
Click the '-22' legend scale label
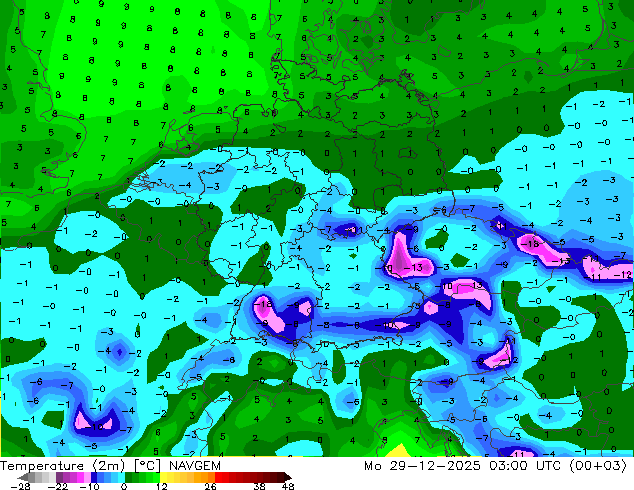[57, 486]
